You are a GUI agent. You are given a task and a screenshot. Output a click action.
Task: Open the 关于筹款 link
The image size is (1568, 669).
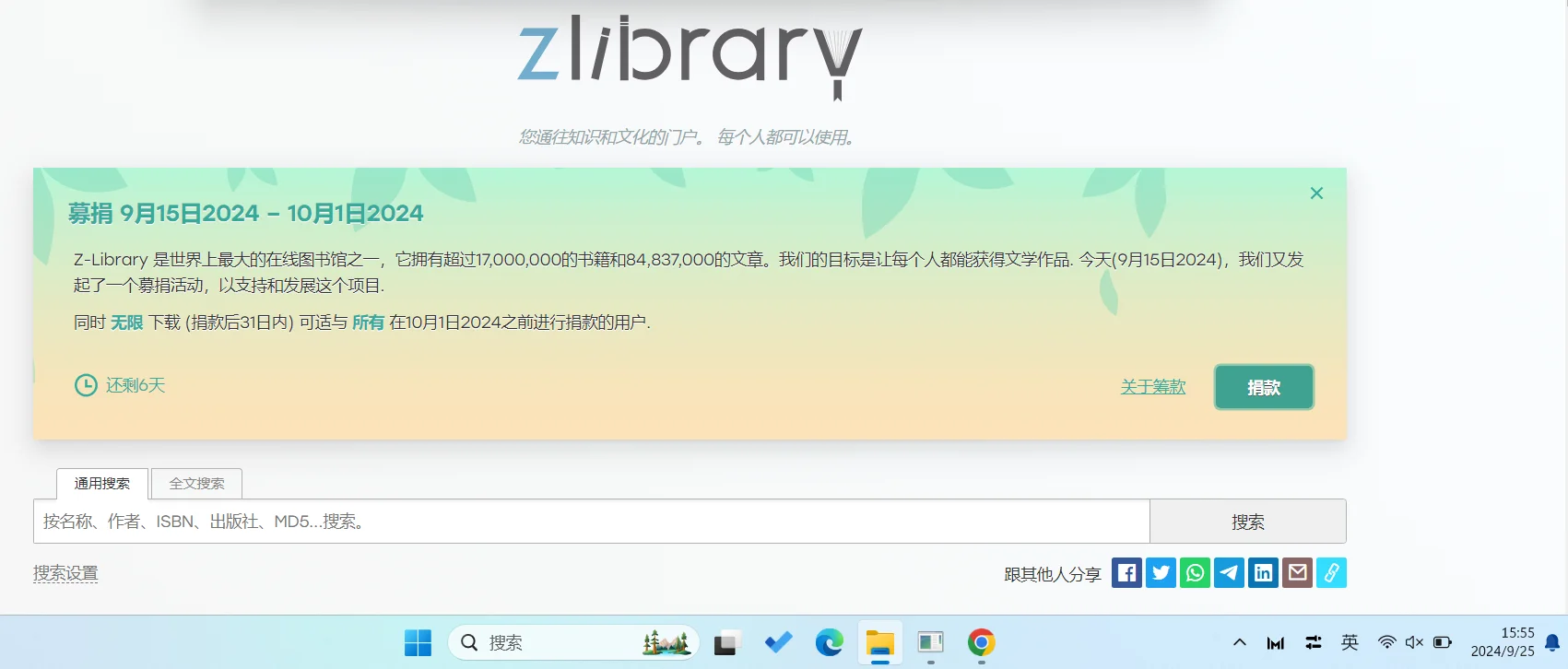1153,387
